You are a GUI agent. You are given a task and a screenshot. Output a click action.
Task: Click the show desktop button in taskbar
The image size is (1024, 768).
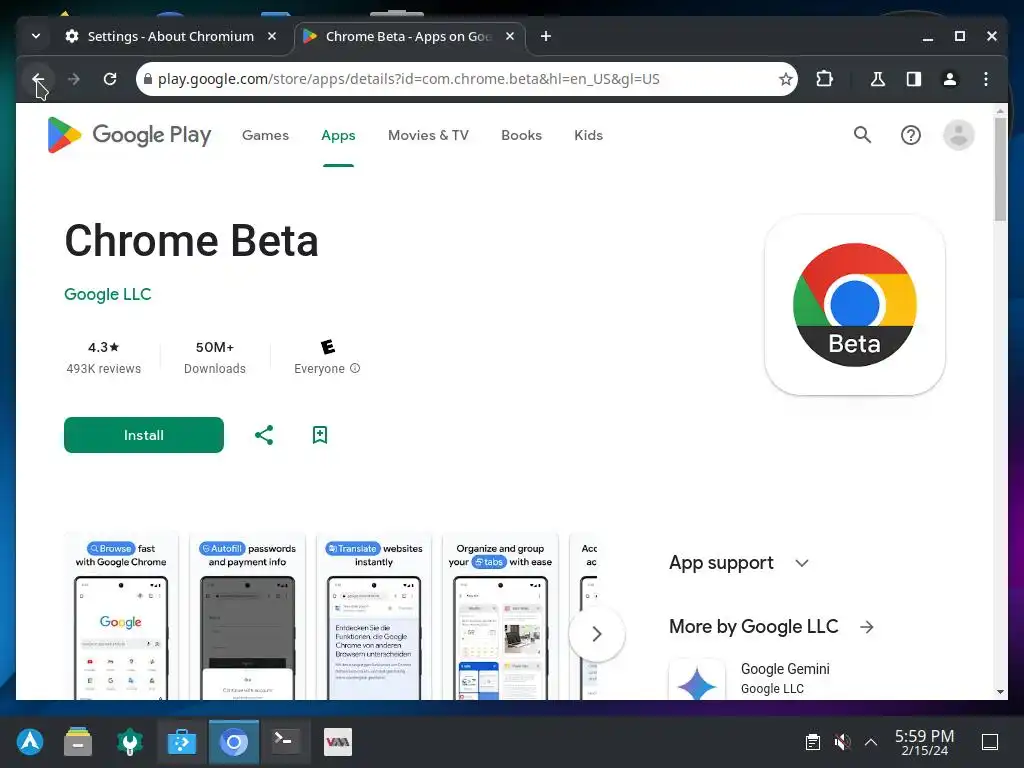click(x=990, y=742)
